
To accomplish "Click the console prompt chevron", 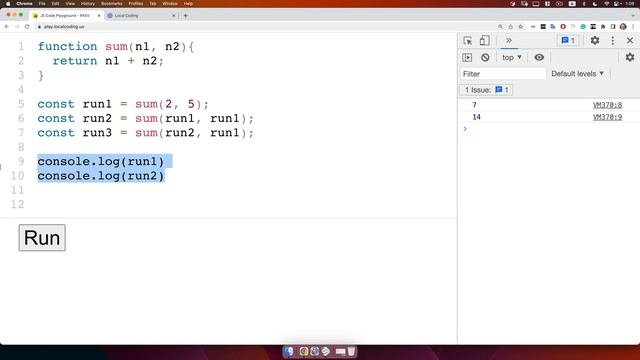I will tap(465, 129).
